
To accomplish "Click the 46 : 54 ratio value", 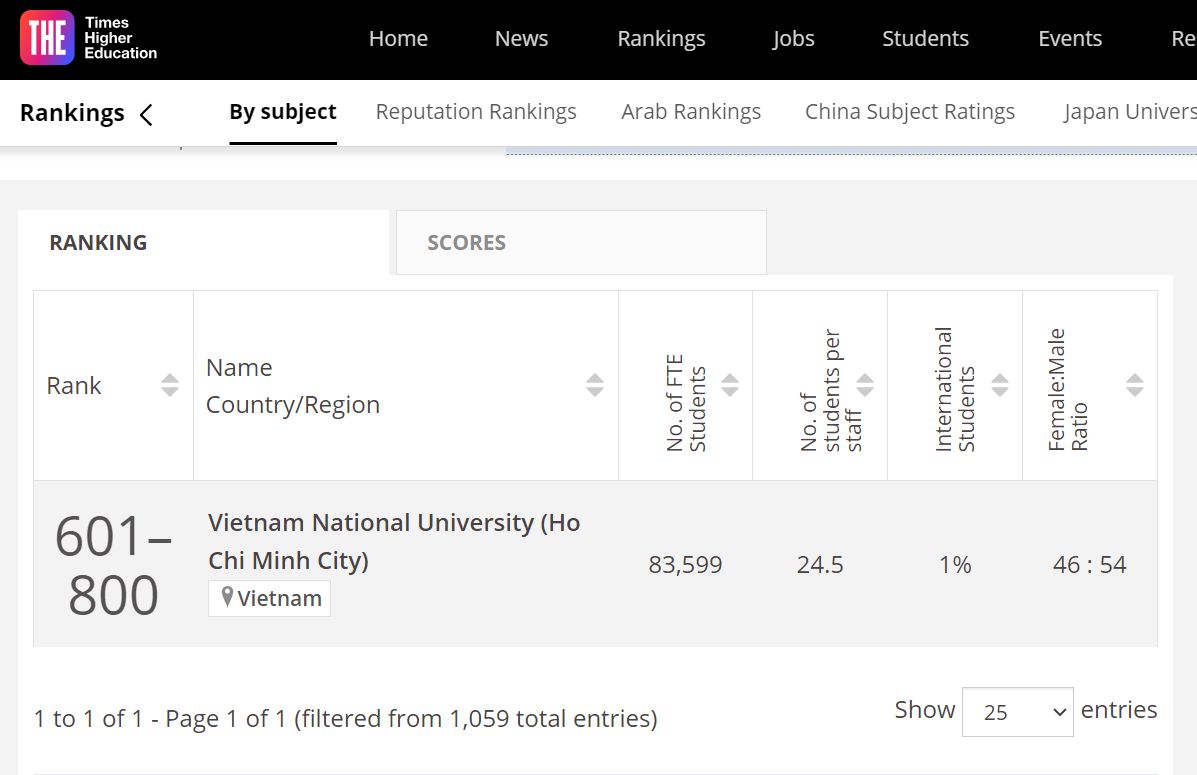I will coord(1089,564).
